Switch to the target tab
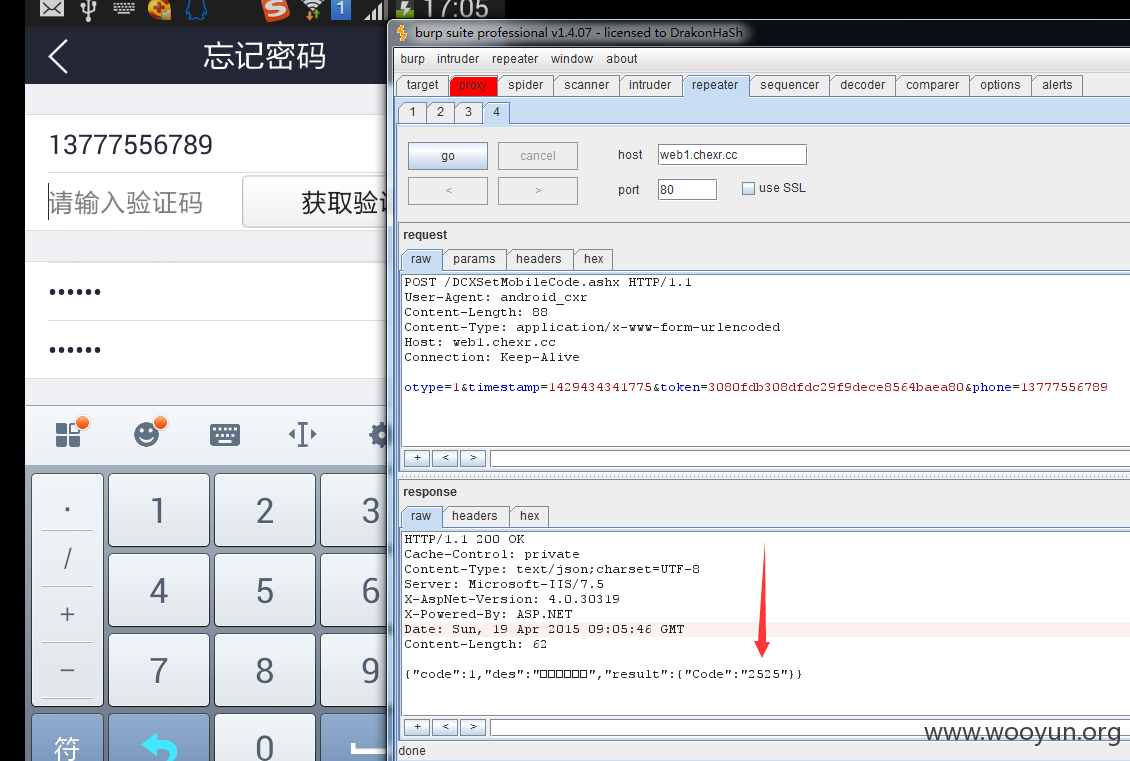This screenshot has width=1130, height=761. pos(422,85)
